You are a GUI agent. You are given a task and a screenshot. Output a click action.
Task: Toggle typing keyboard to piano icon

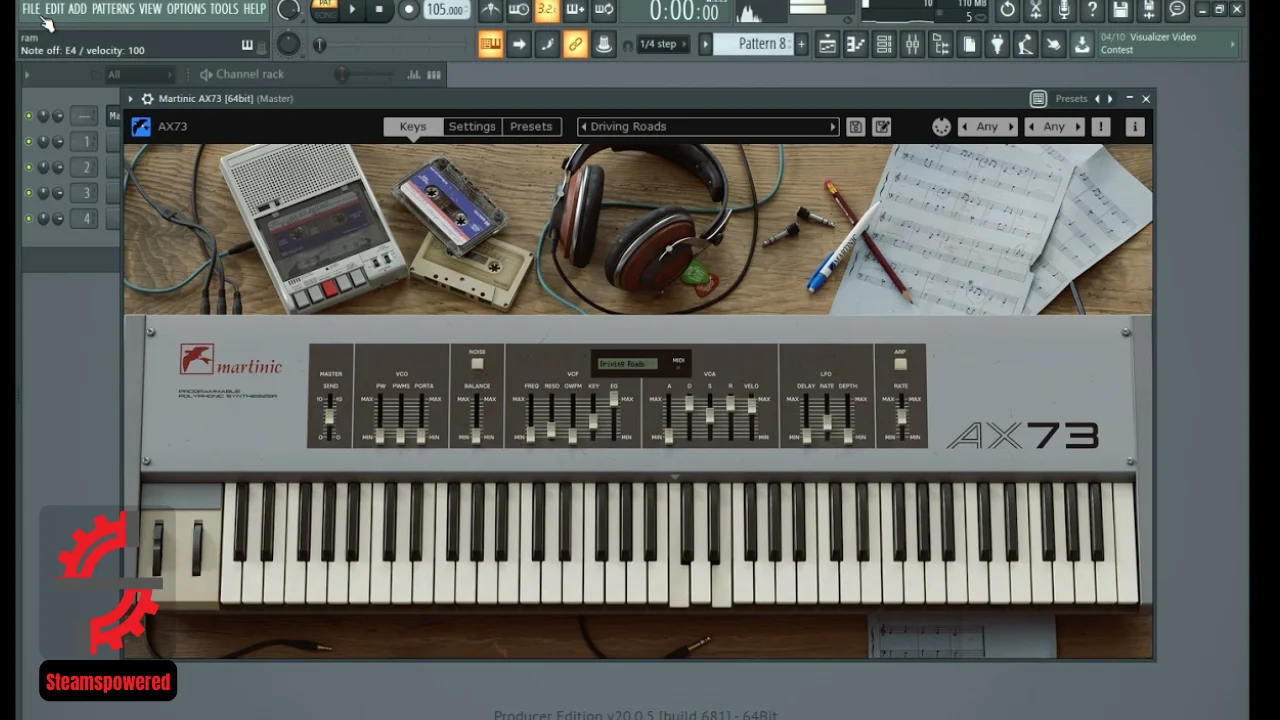coord(490,44)
